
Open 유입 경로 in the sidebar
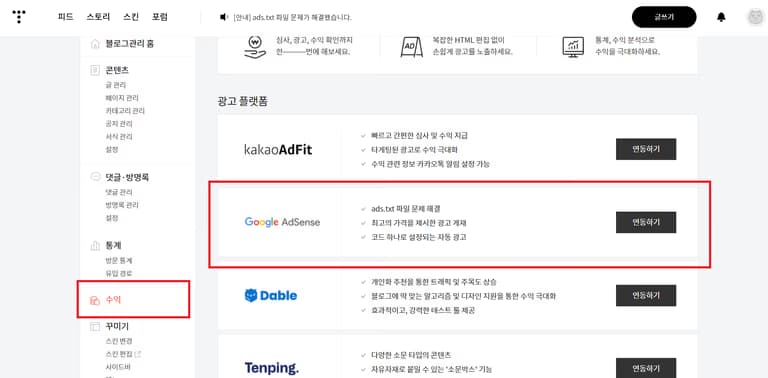119,273
